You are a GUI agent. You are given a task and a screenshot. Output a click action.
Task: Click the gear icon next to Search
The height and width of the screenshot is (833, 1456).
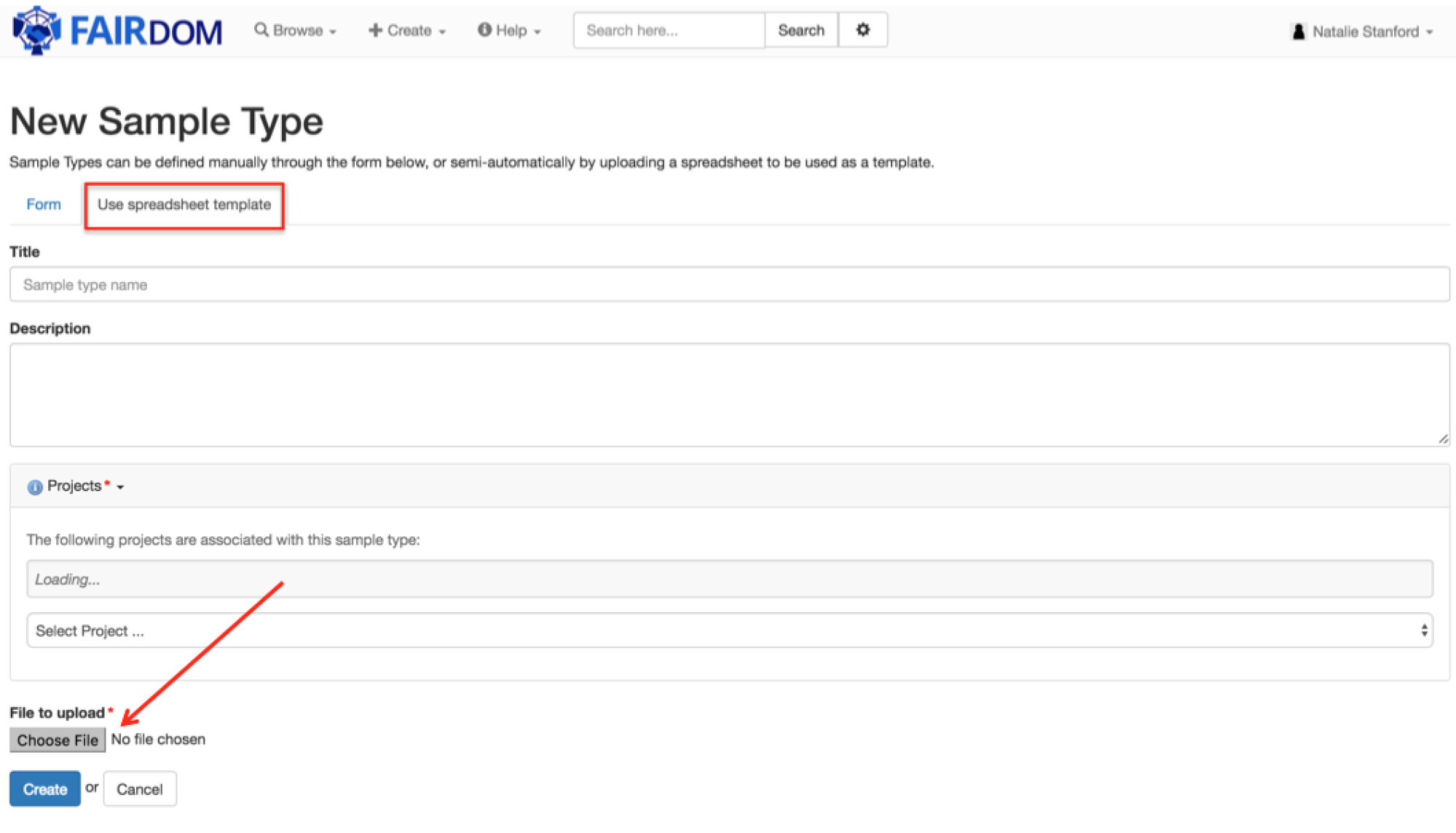tap(863, 30)
